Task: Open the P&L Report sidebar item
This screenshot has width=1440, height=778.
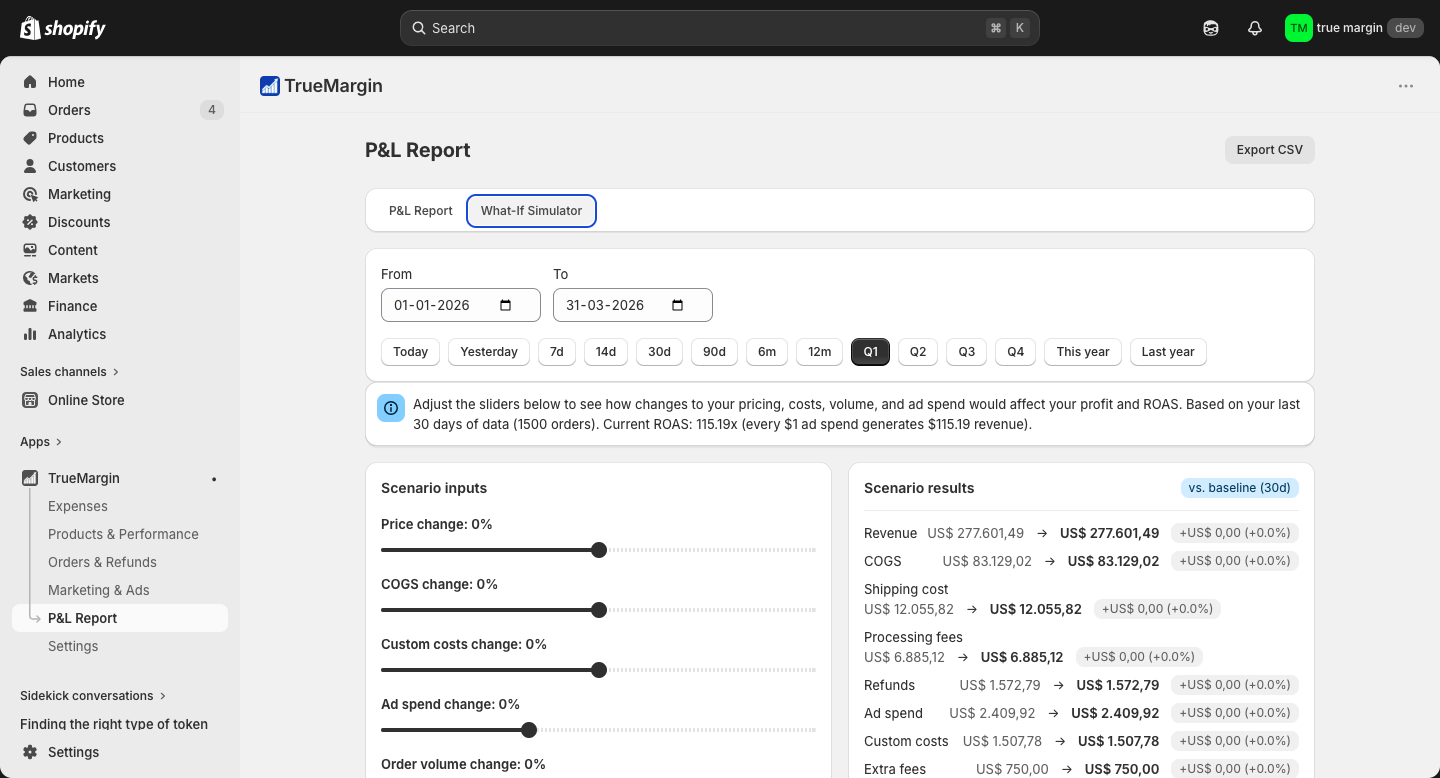Action: (x=120, y=618)
